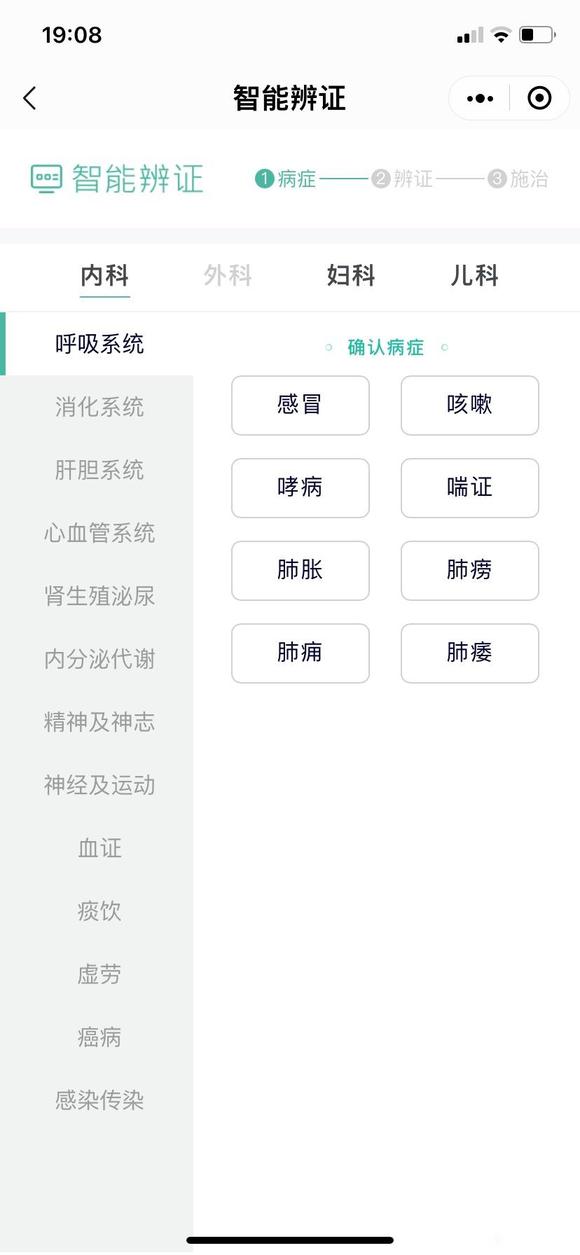
Task: Select the 咳嗽 symptom option
Action: (470, 405)
